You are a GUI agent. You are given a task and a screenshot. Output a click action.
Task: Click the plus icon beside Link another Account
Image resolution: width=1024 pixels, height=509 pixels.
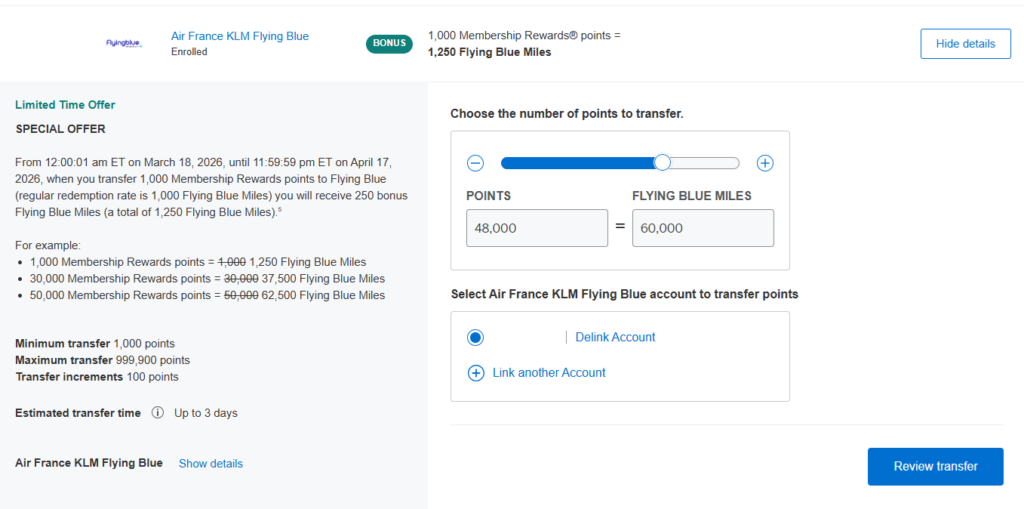click(x=476, y=373)
